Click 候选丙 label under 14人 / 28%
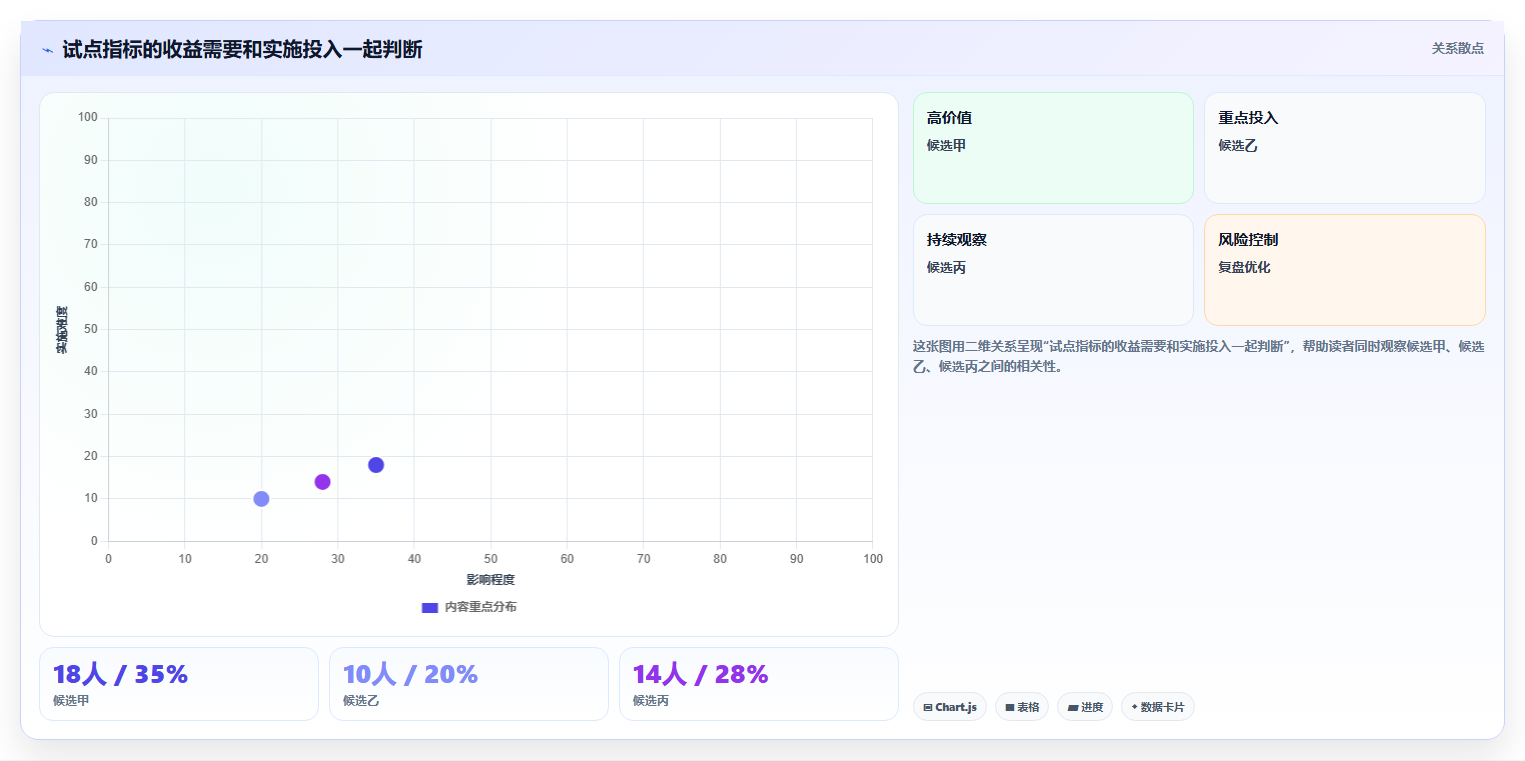The image size is (1525, 761). 651,701
